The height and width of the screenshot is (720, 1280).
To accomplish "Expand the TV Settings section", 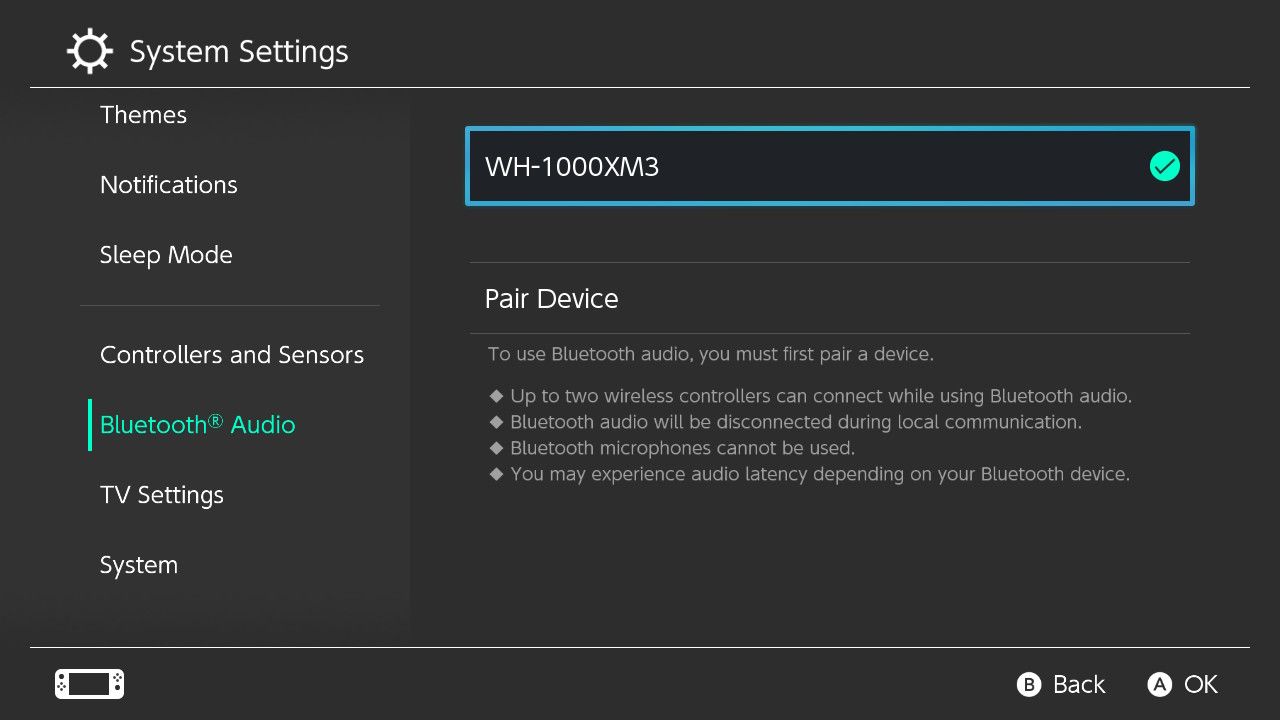I will 161,494.
